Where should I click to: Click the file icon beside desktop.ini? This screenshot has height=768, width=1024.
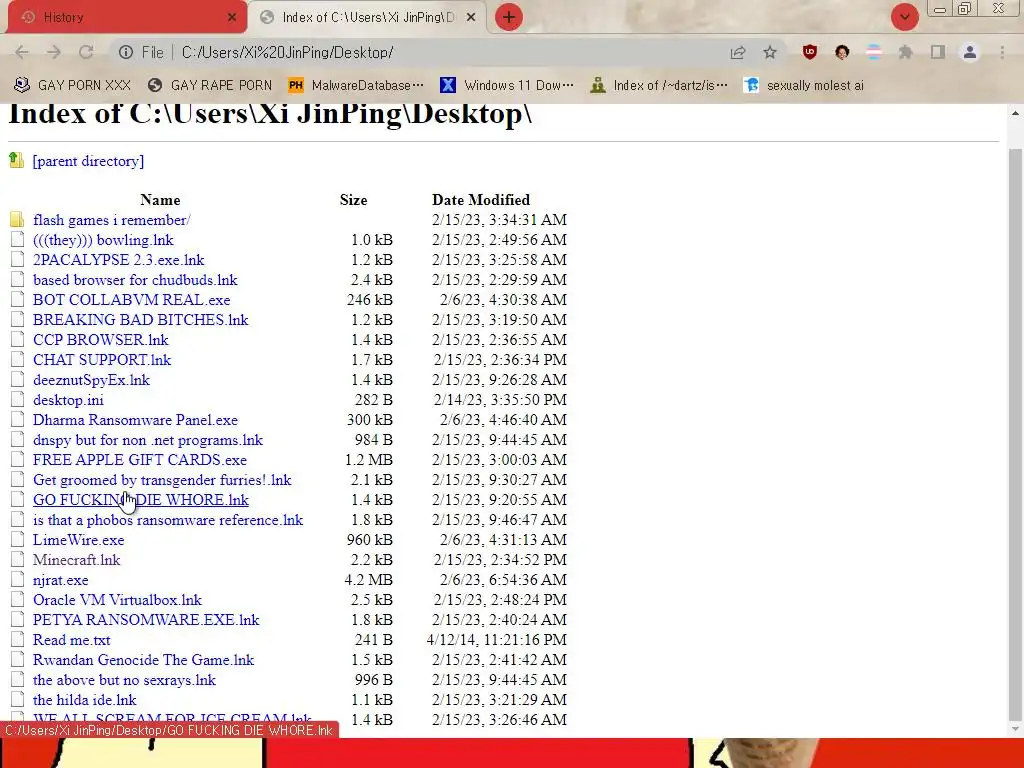click(17, 399)
